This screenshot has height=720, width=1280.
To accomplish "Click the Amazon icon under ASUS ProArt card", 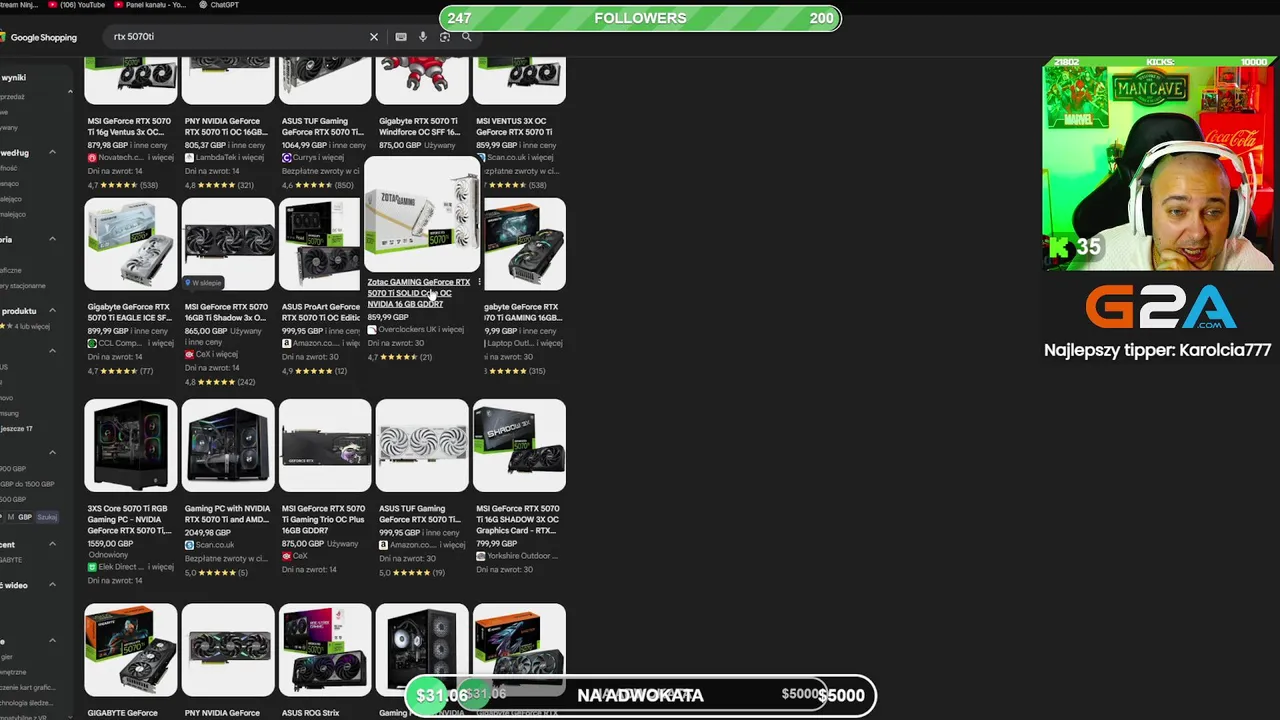I will point(286,343).
